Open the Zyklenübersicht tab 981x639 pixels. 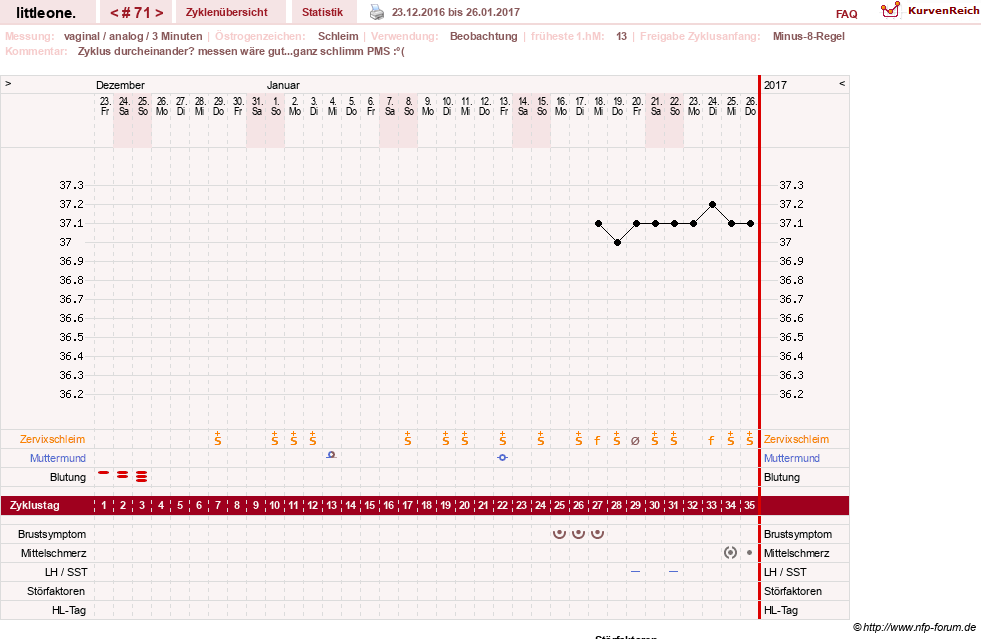click(226, 12)
